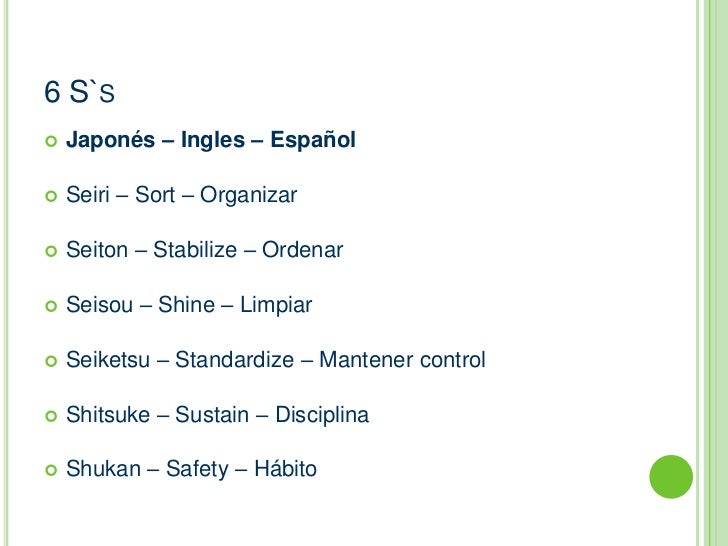The width and height of the screenshot is (728, 546).
Task: Click the word Organizar
Action: (x=248, y=195)
